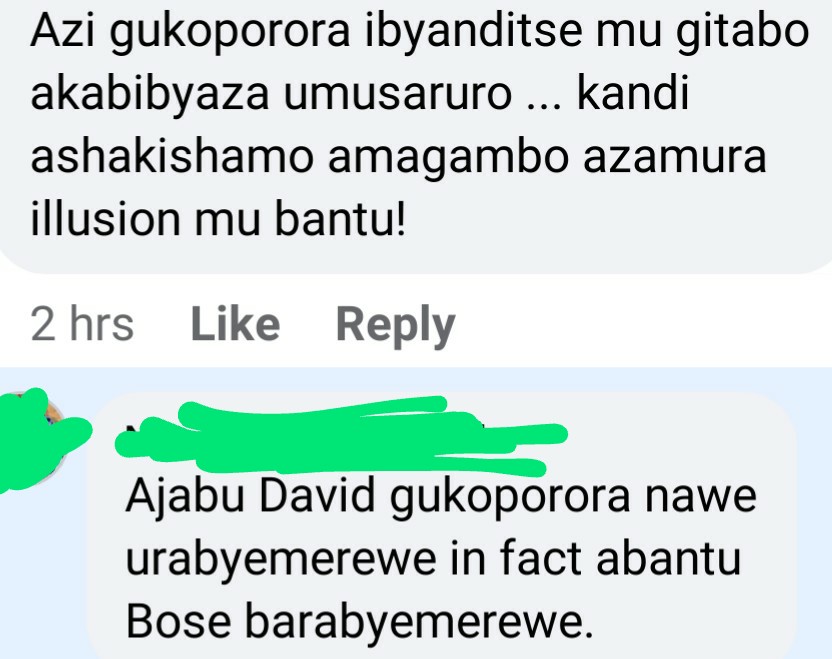Reply to the first comment
Viewport: 832px width, 659px height.
[396, 326]
